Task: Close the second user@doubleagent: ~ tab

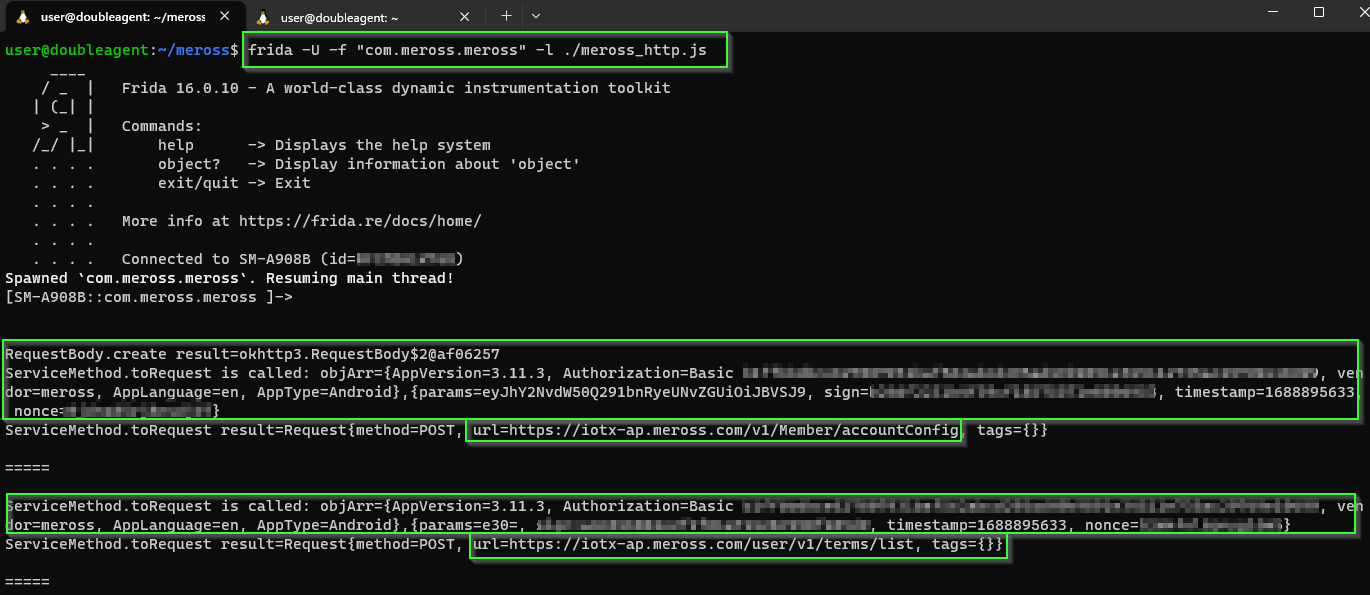Action: [464, 17]
